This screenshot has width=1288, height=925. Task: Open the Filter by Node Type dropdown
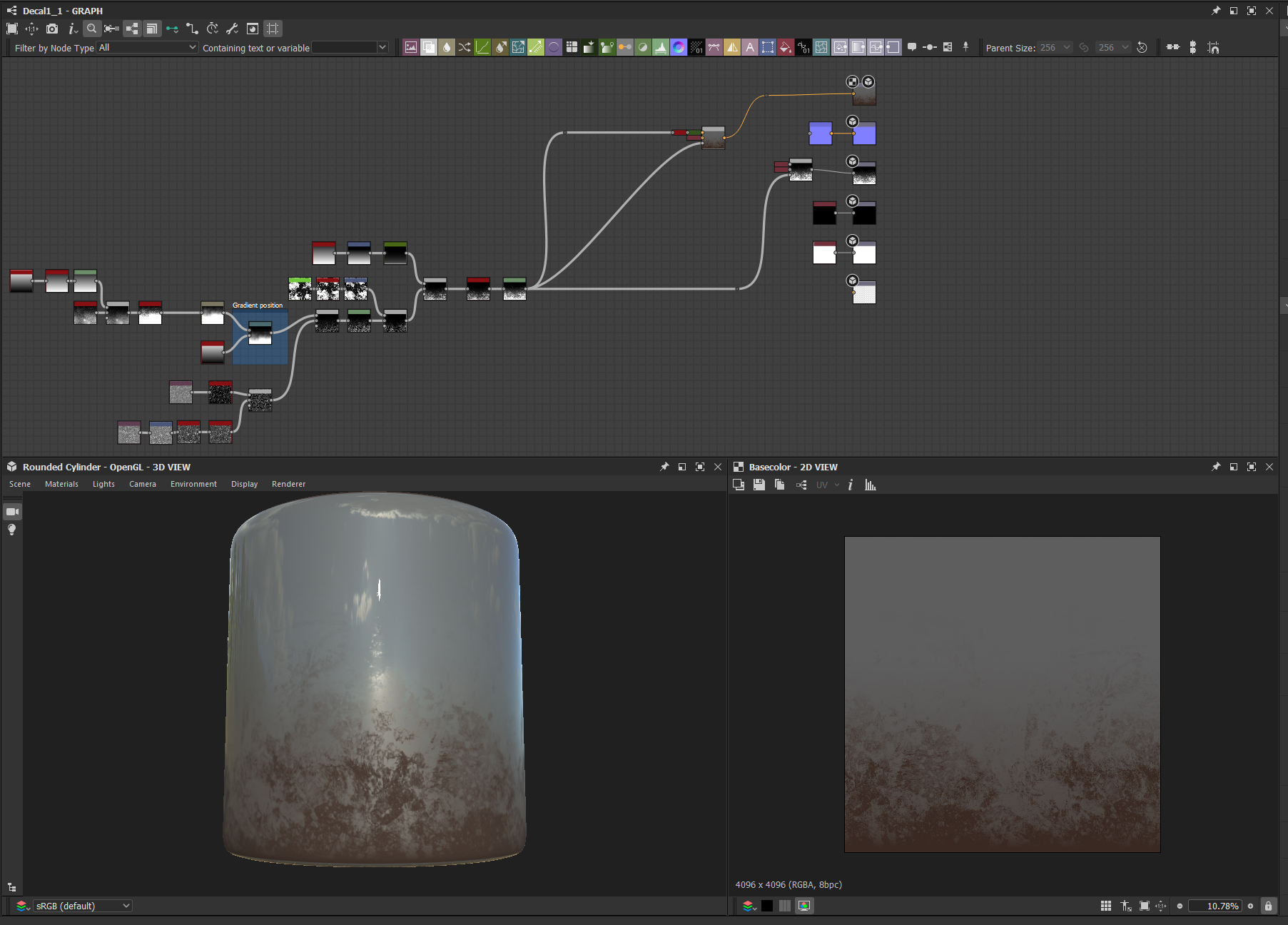point(147,48)
